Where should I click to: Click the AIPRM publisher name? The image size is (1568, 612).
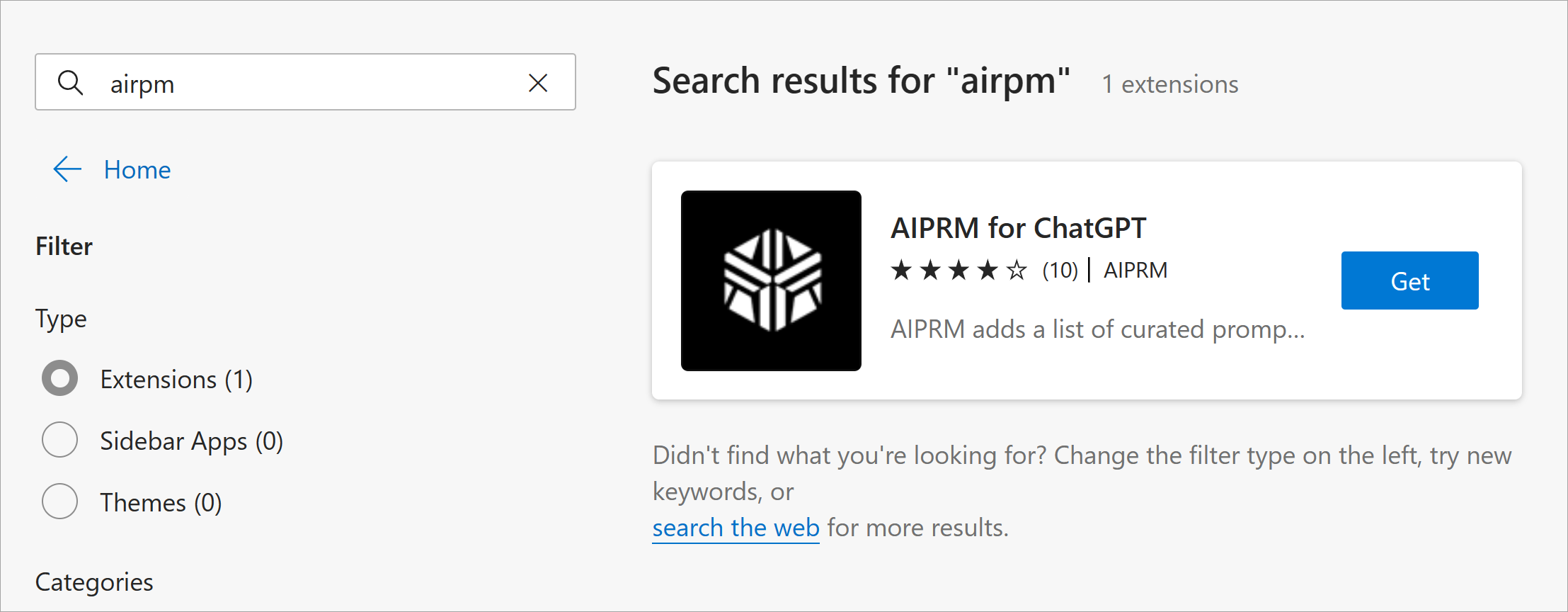point(1134,270)
